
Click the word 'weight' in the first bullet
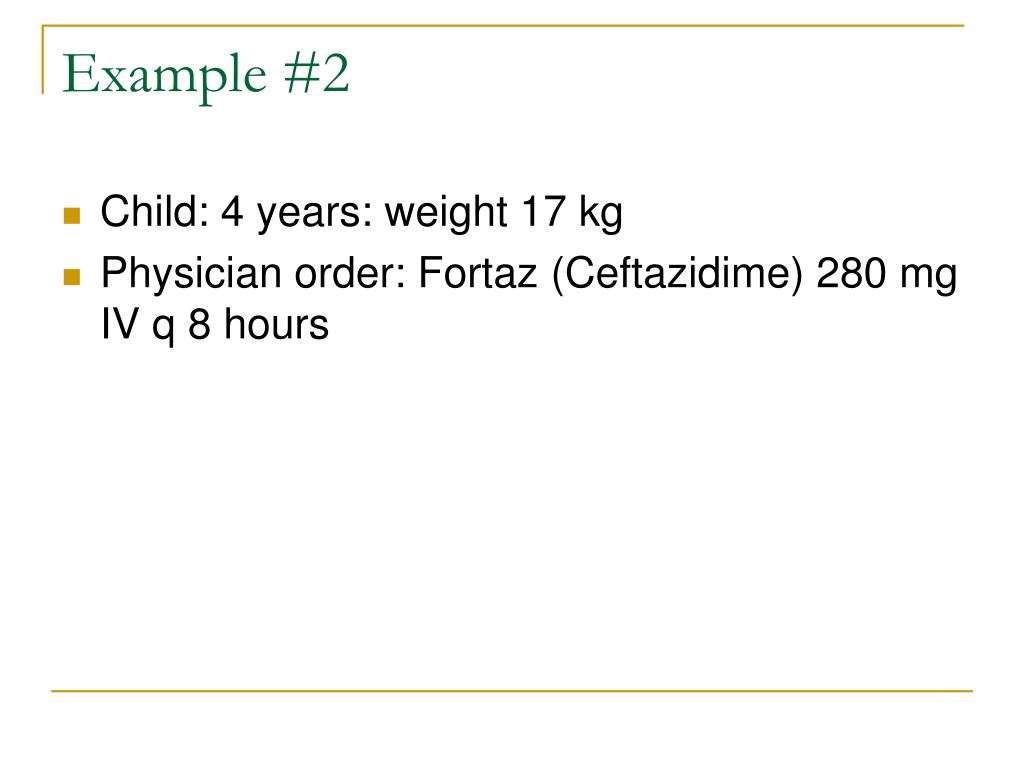coord(446,213)
